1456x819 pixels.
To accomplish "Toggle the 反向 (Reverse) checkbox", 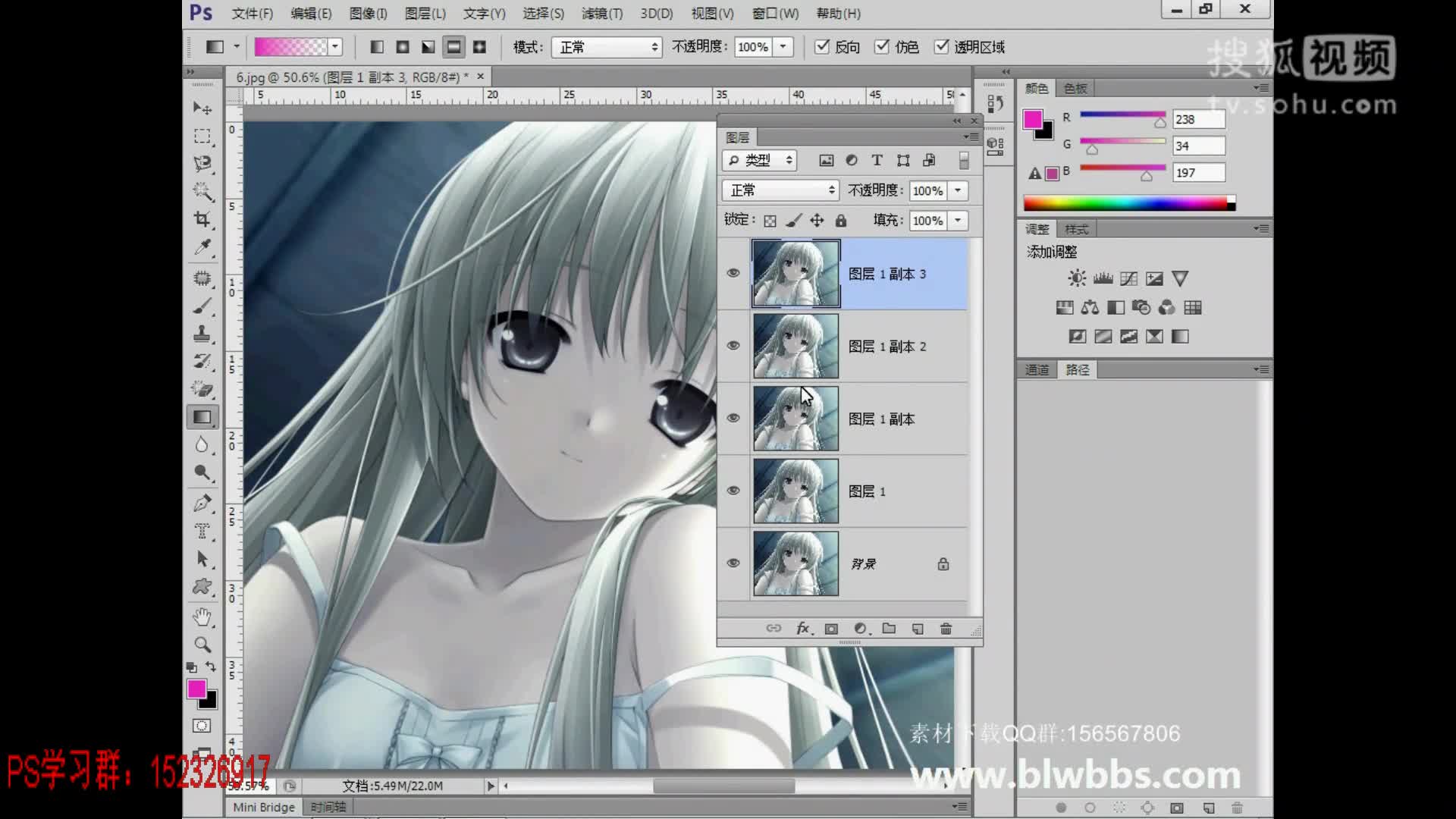I will tap(822, 47).
